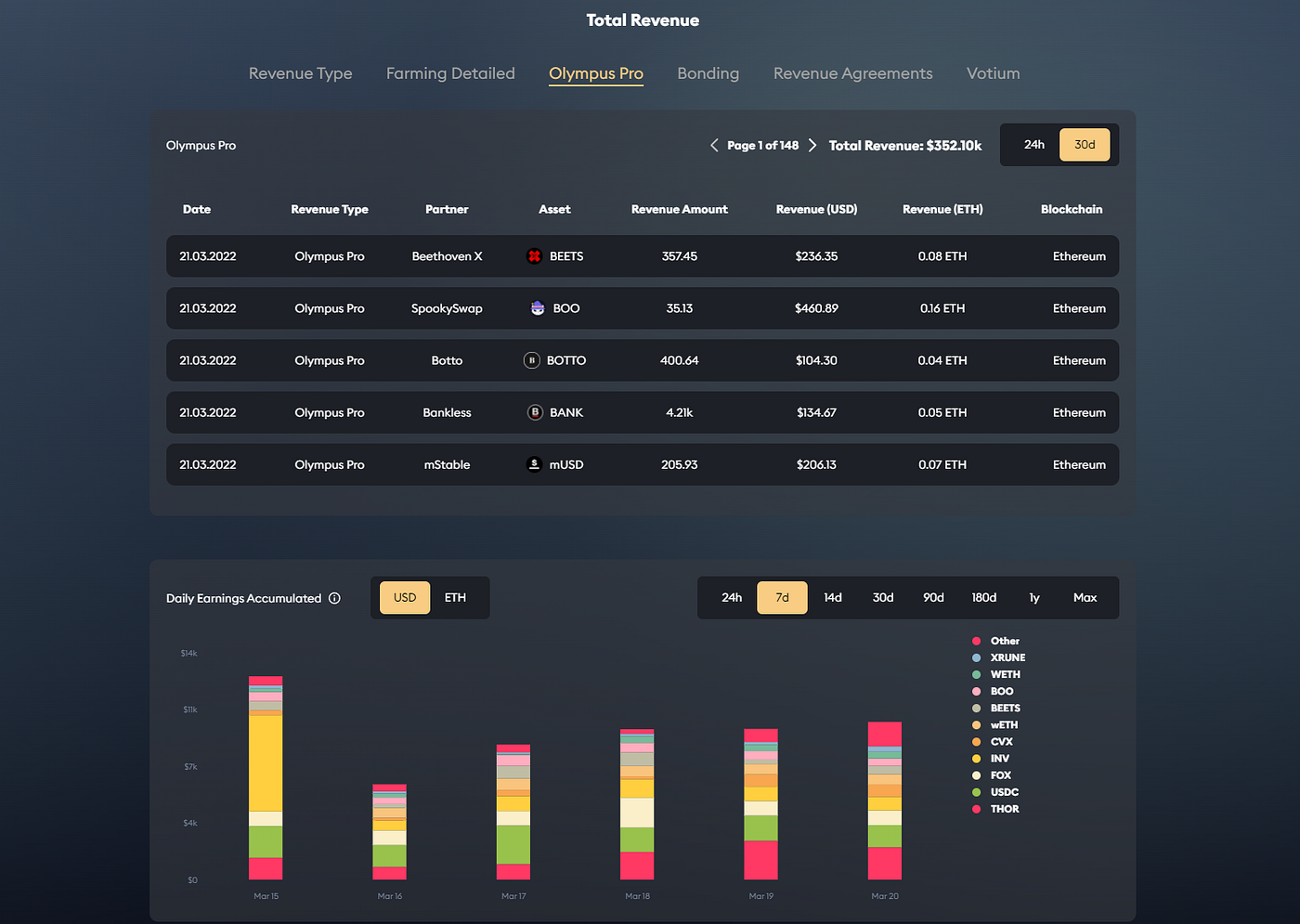Click the 0.04 ETH value
Viewport: 1300px width, 924px height.
coord(942,360)
